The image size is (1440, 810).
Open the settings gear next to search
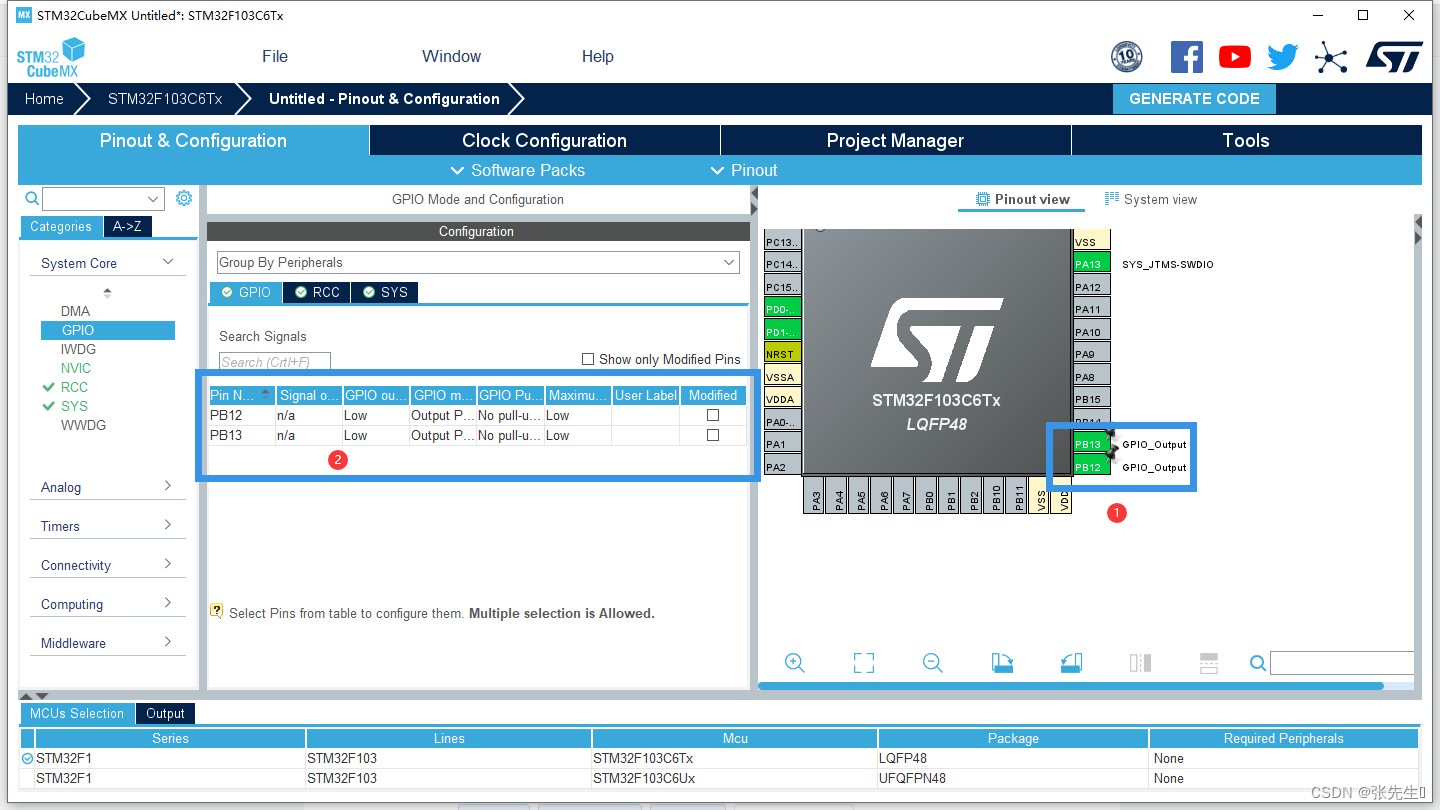pos(184,198)
